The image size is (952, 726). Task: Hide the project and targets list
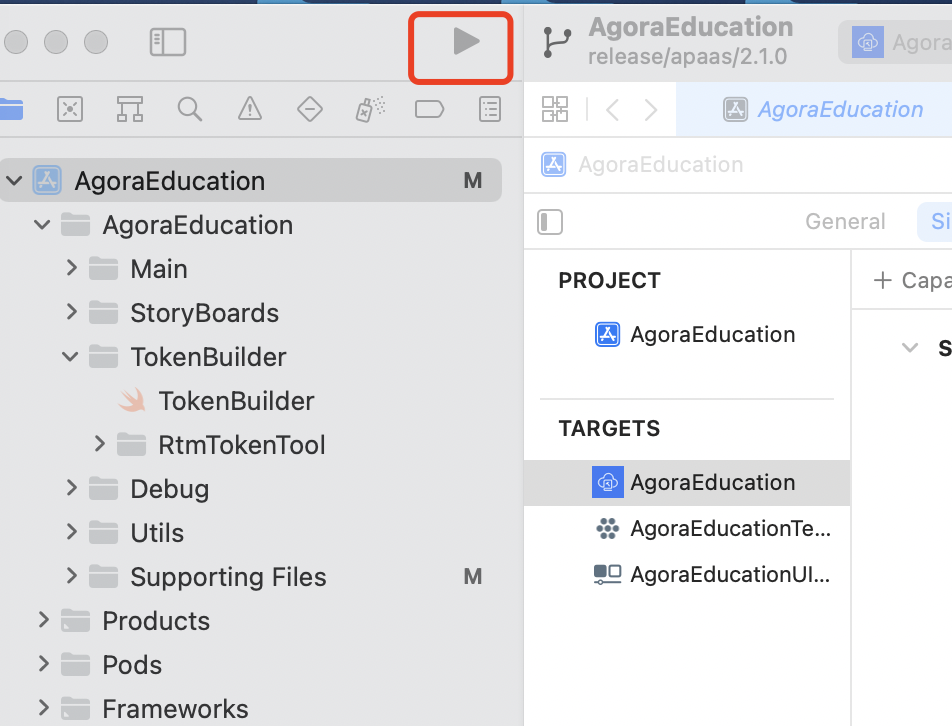(550, 222)
